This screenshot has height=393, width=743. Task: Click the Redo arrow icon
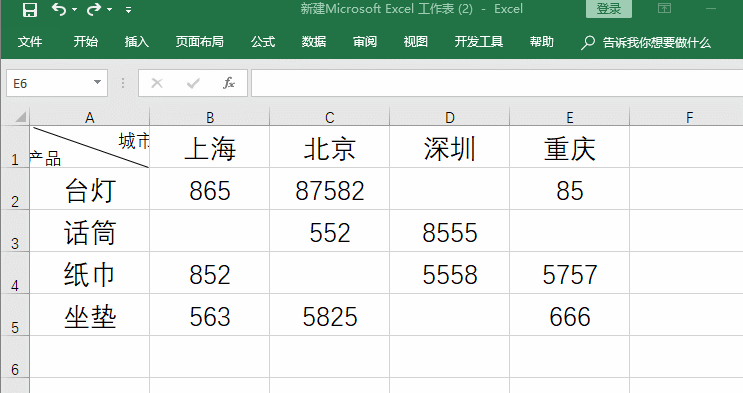click(x=94, y=9)
